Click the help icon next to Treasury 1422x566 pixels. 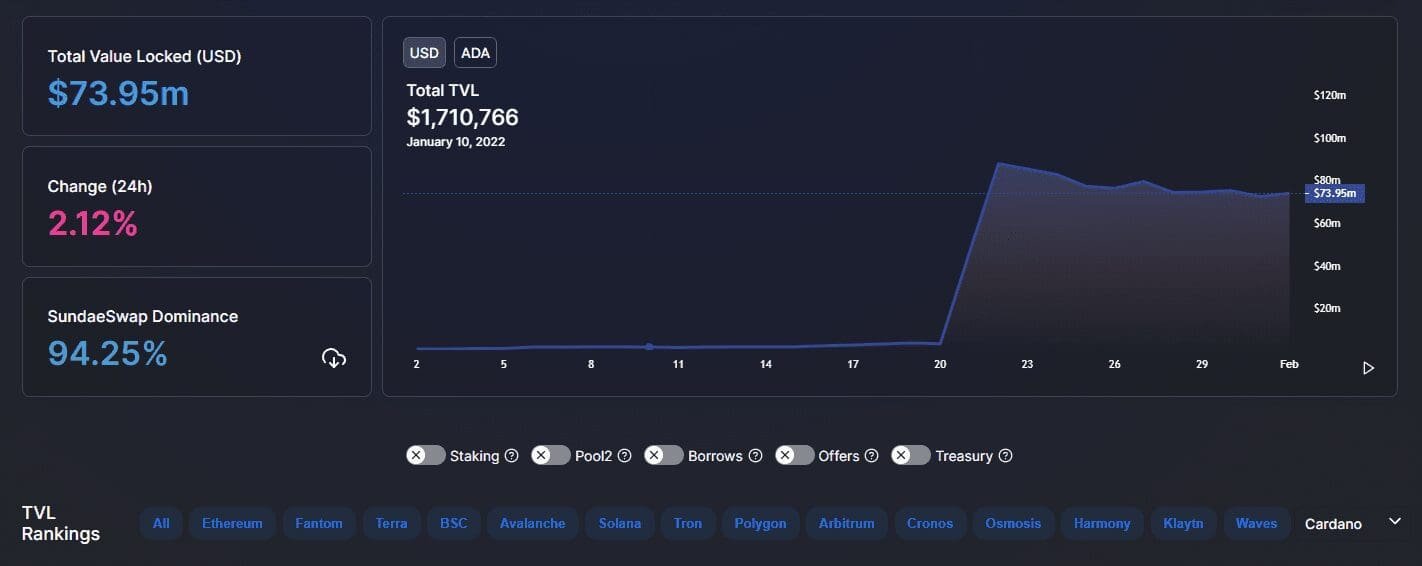point(1005,456)
